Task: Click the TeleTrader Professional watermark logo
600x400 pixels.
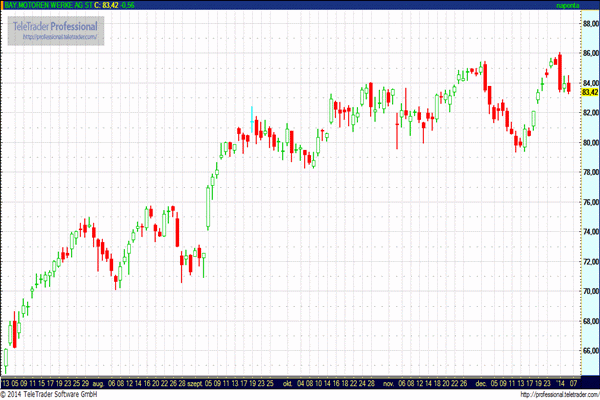Action: coord(55,31)
